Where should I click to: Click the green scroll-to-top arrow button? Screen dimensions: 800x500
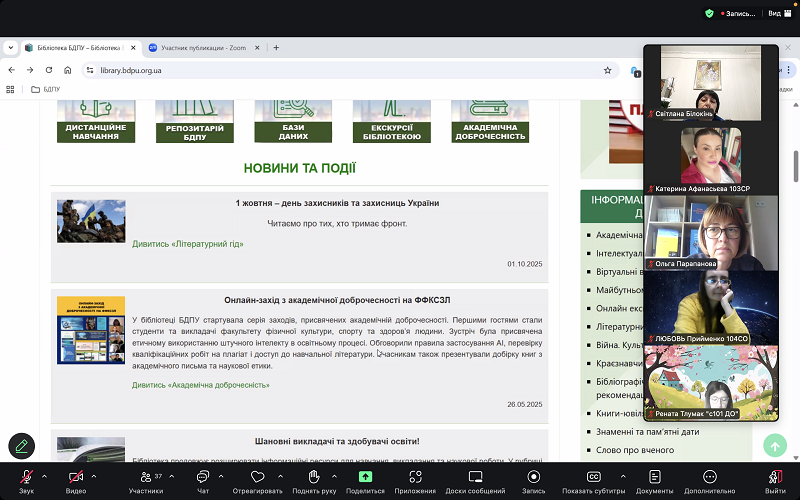point(774,445)
